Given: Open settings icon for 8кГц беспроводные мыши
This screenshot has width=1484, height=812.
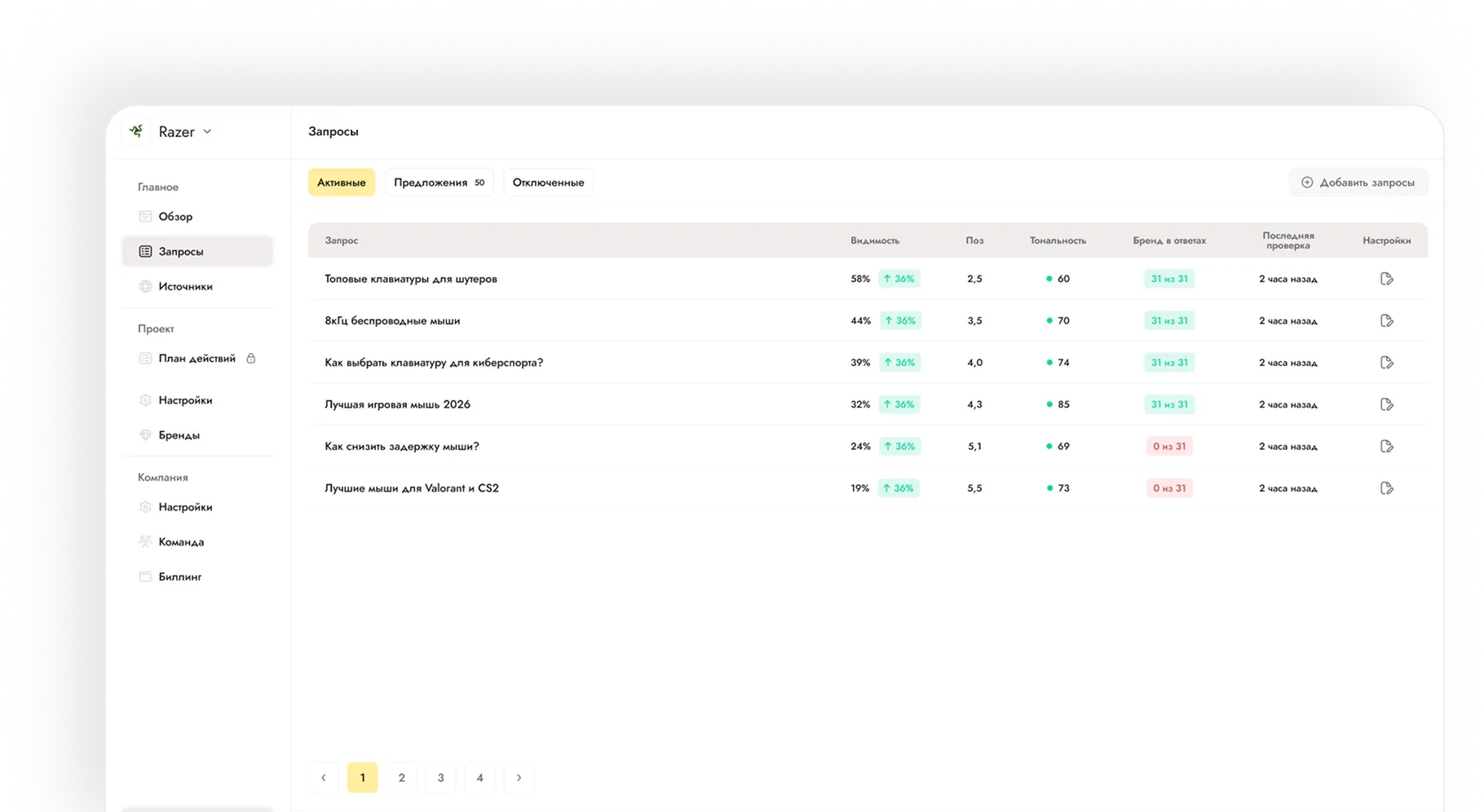Looking at the screenshot, I should (1387, 321).
